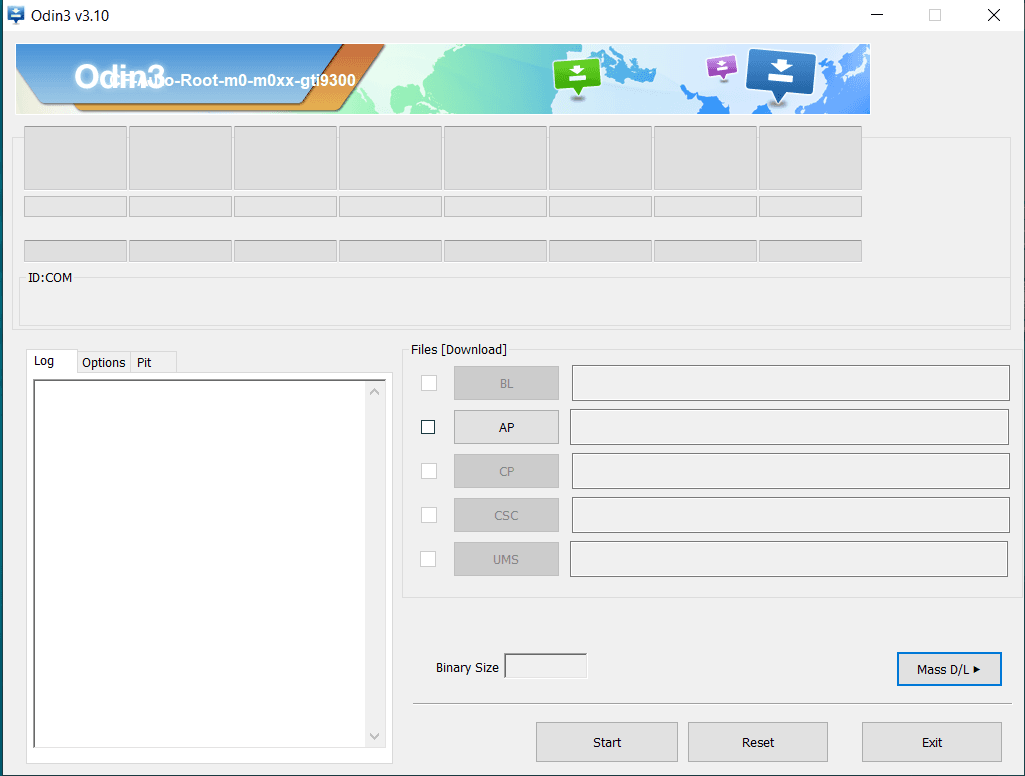Start the flashing process
1025x776 pixels.
click(607, 742)
